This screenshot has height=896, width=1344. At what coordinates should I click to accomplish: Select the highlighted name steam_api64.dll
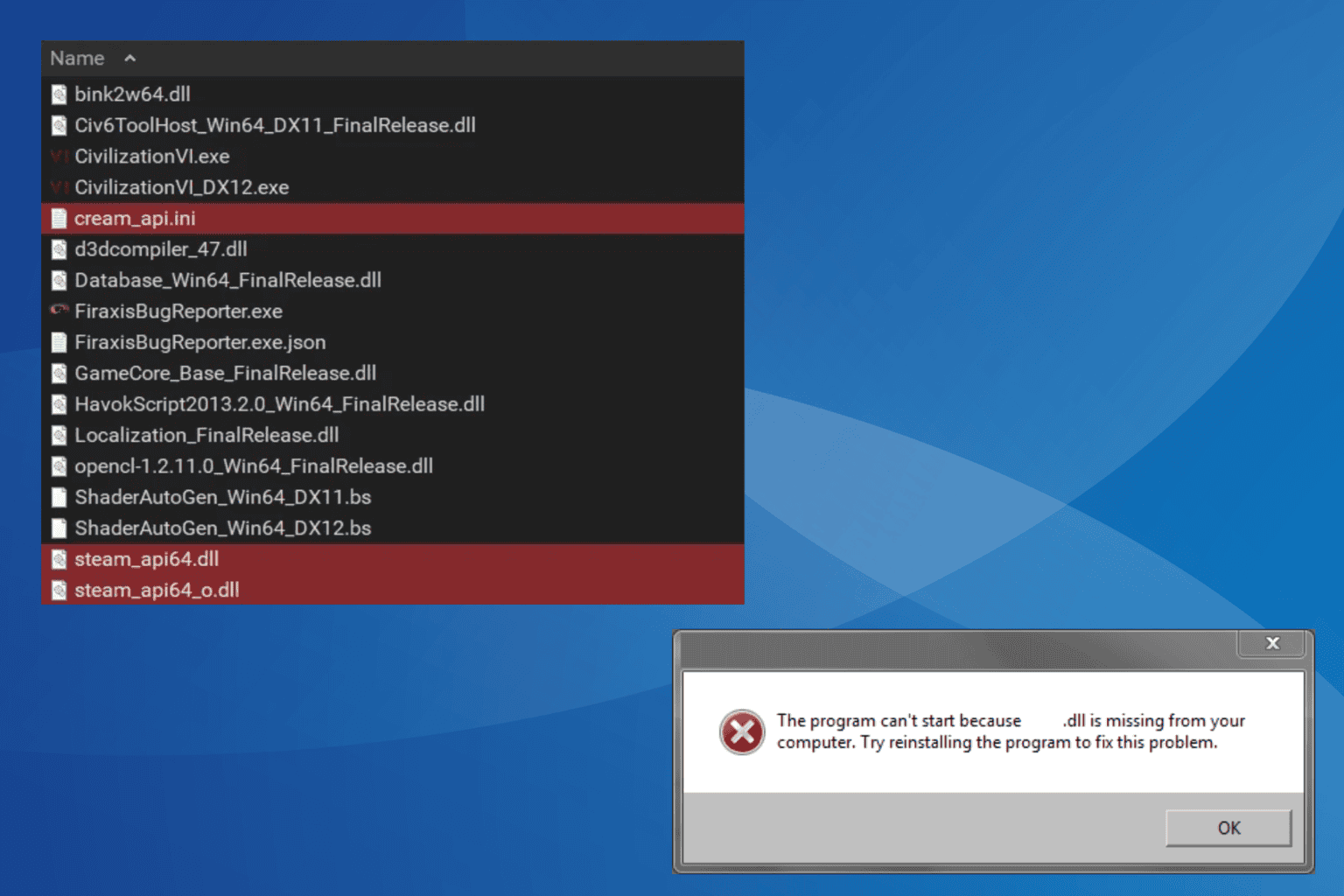coord(146,559)
